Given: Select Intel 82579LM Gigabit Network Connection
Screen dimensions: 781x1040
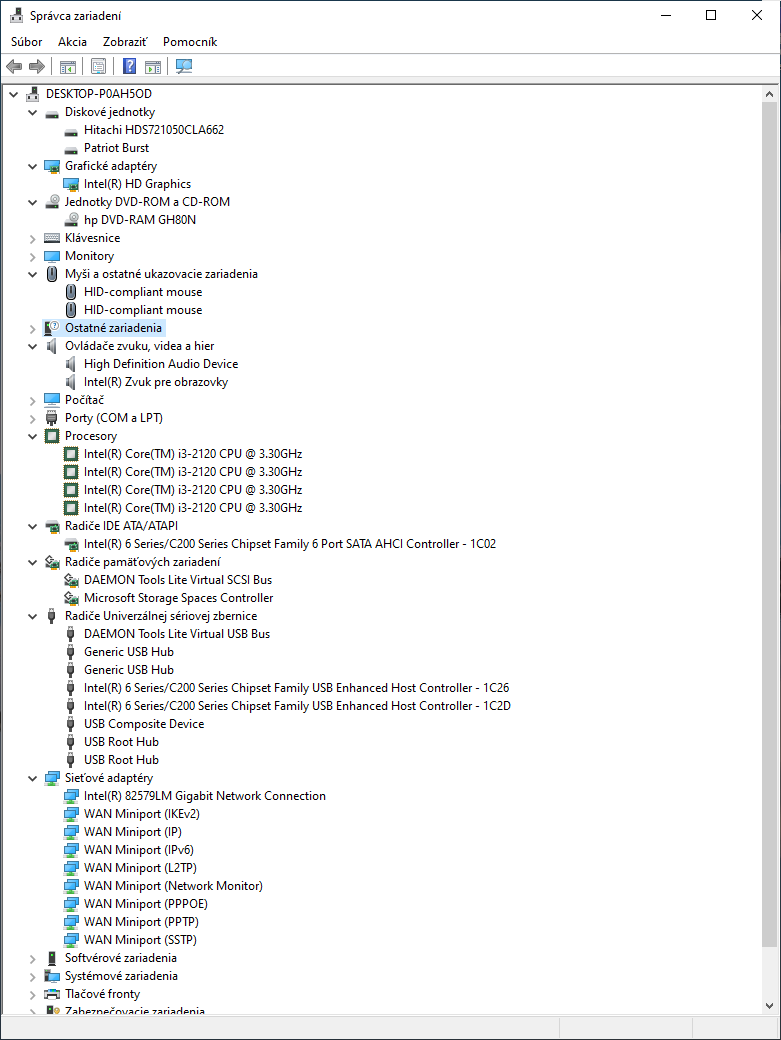Looking at the screenshot, I should (x=204, y=796).
